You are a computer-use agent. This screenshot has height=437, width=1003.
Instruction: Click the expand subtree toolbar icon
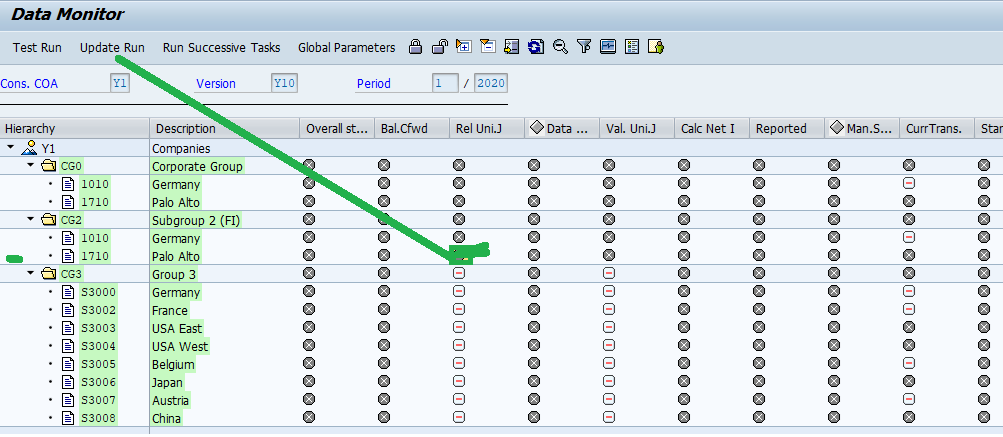pyautogui.click(x=463, y=47)
